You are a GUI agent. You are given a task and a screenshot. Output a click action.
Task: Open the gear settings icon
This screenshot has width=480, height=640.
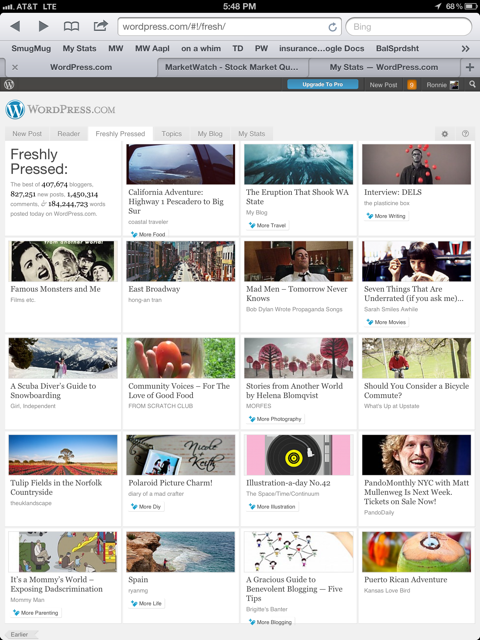tap(445, 133)
